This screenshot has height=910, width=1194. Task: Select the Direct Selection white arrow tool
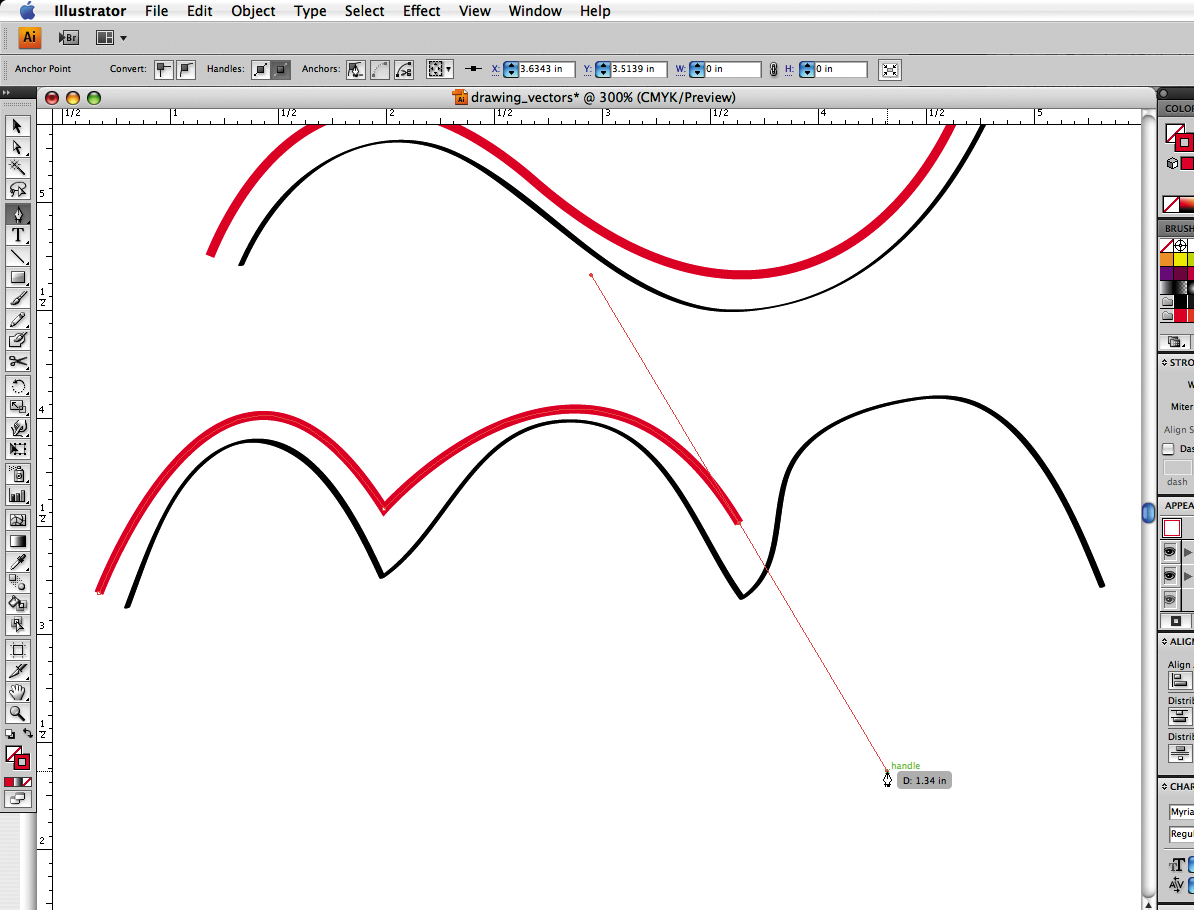[18, 147]
